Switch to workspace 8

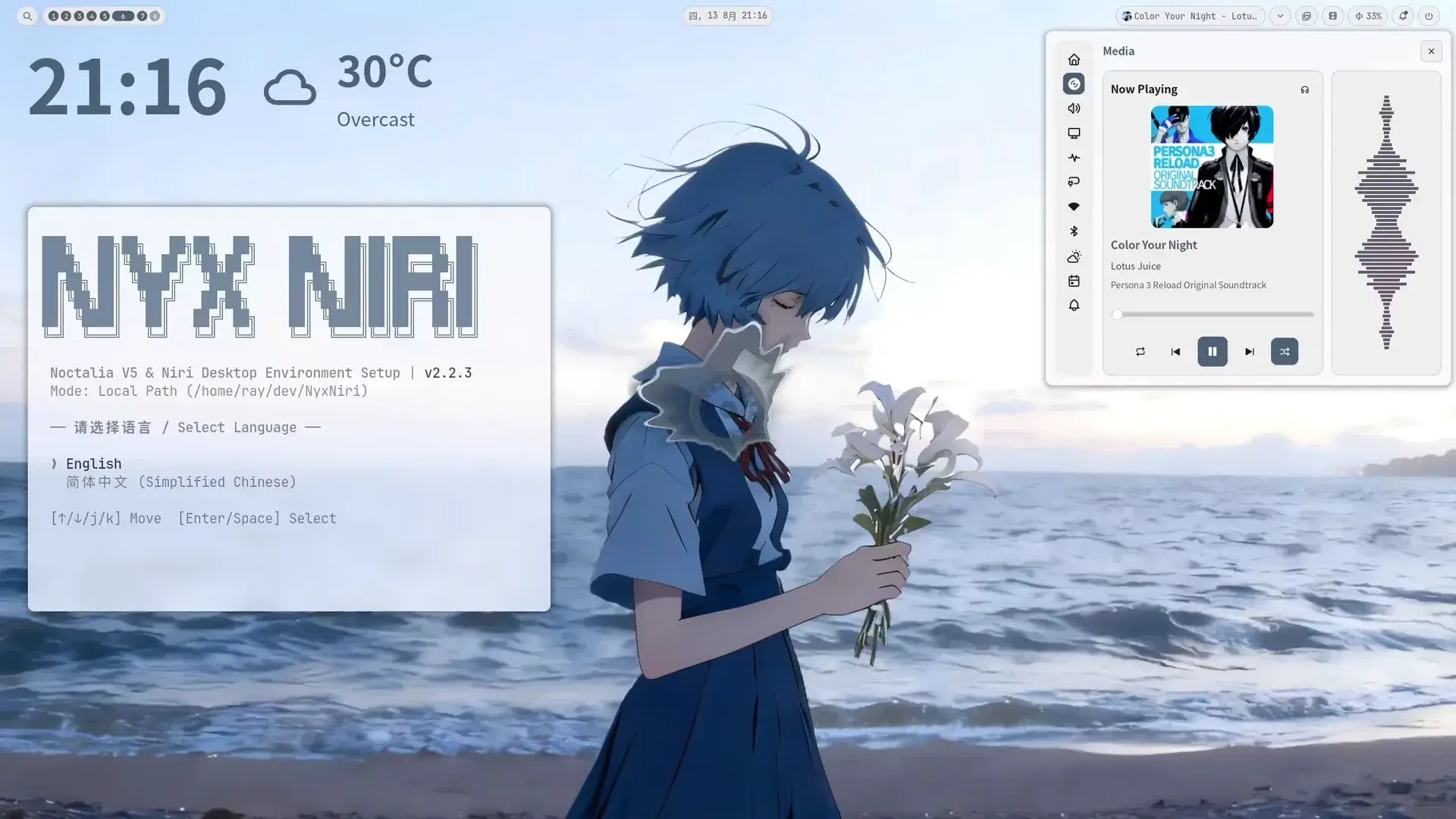pyautogui.click(x=155, y=16)
